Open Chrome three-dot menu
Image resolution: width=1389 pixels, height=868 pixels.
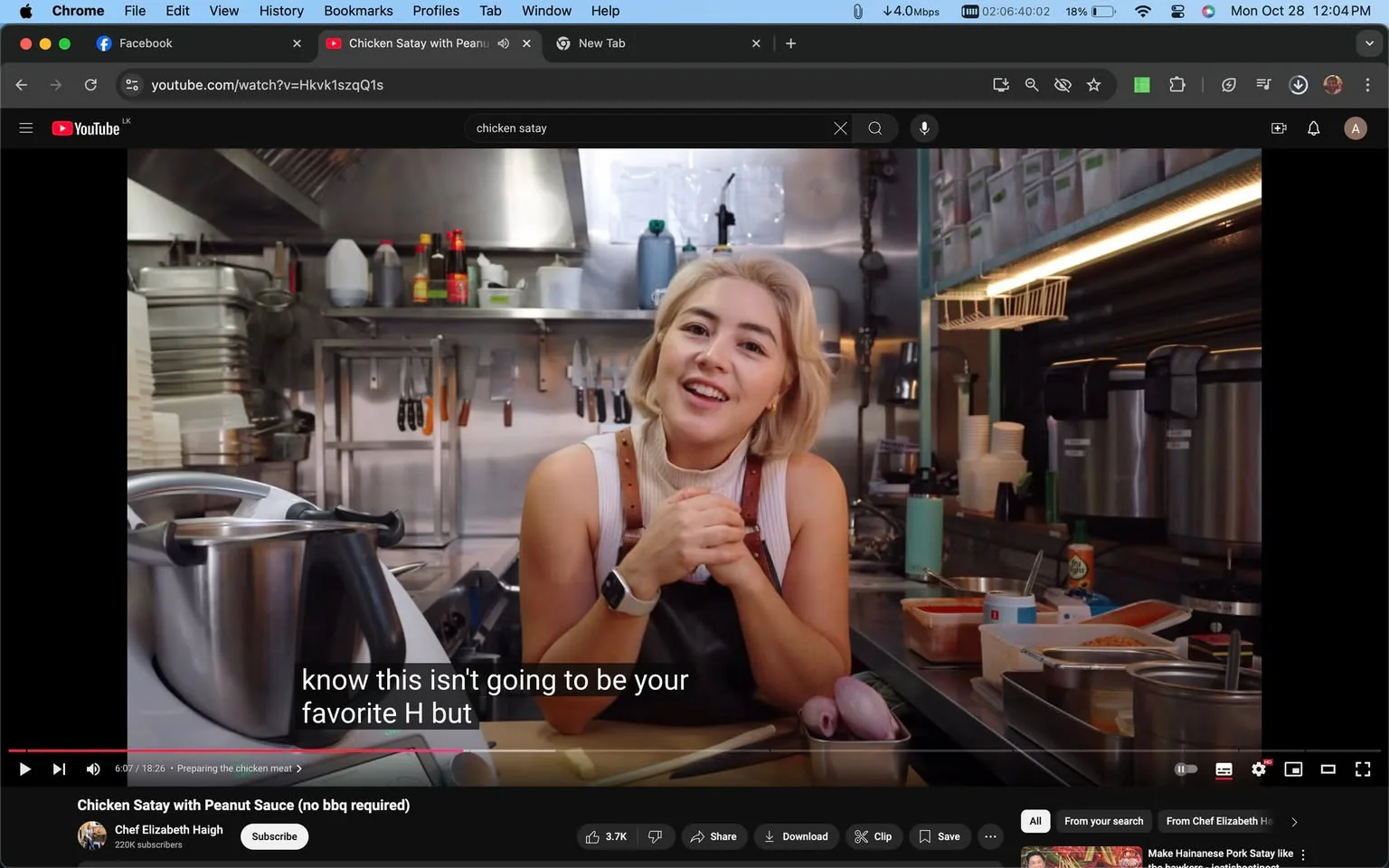[1367, 85]
